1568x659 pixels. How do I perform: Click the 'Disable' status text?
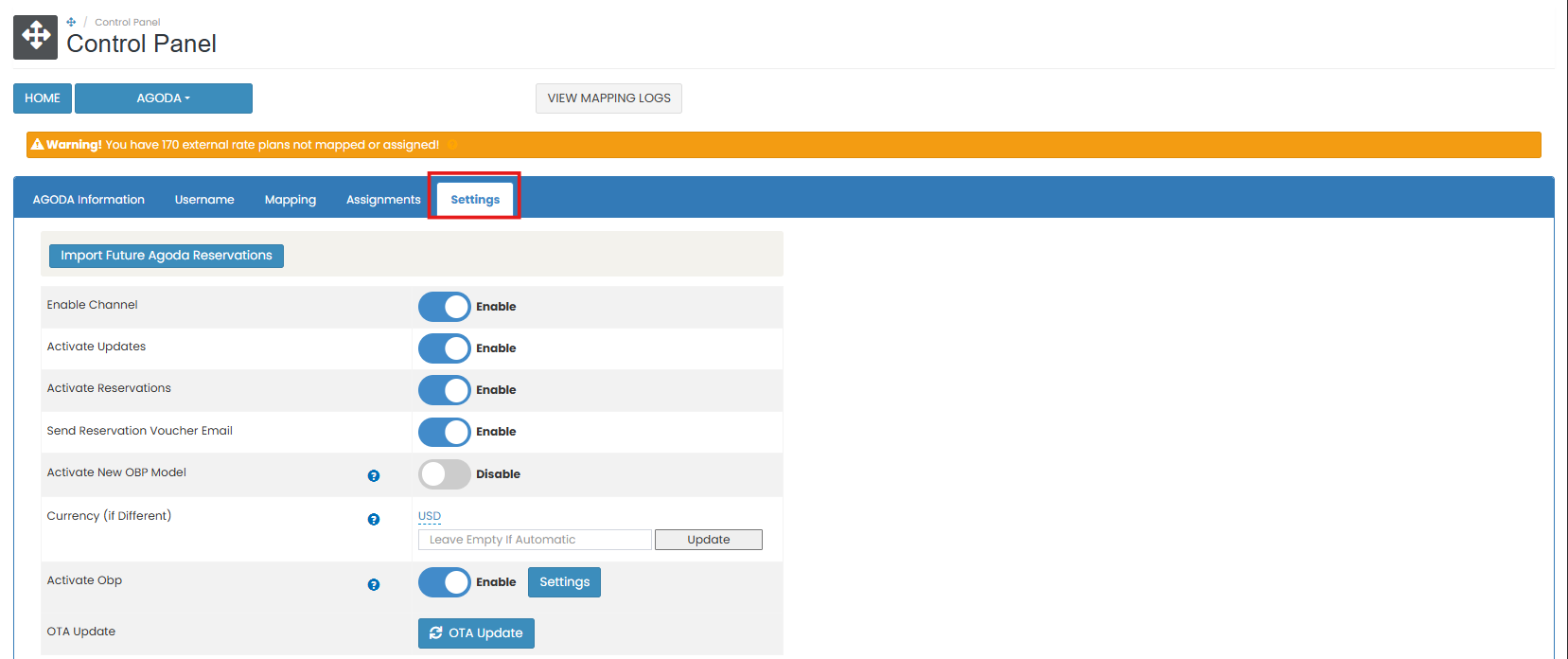498,474
